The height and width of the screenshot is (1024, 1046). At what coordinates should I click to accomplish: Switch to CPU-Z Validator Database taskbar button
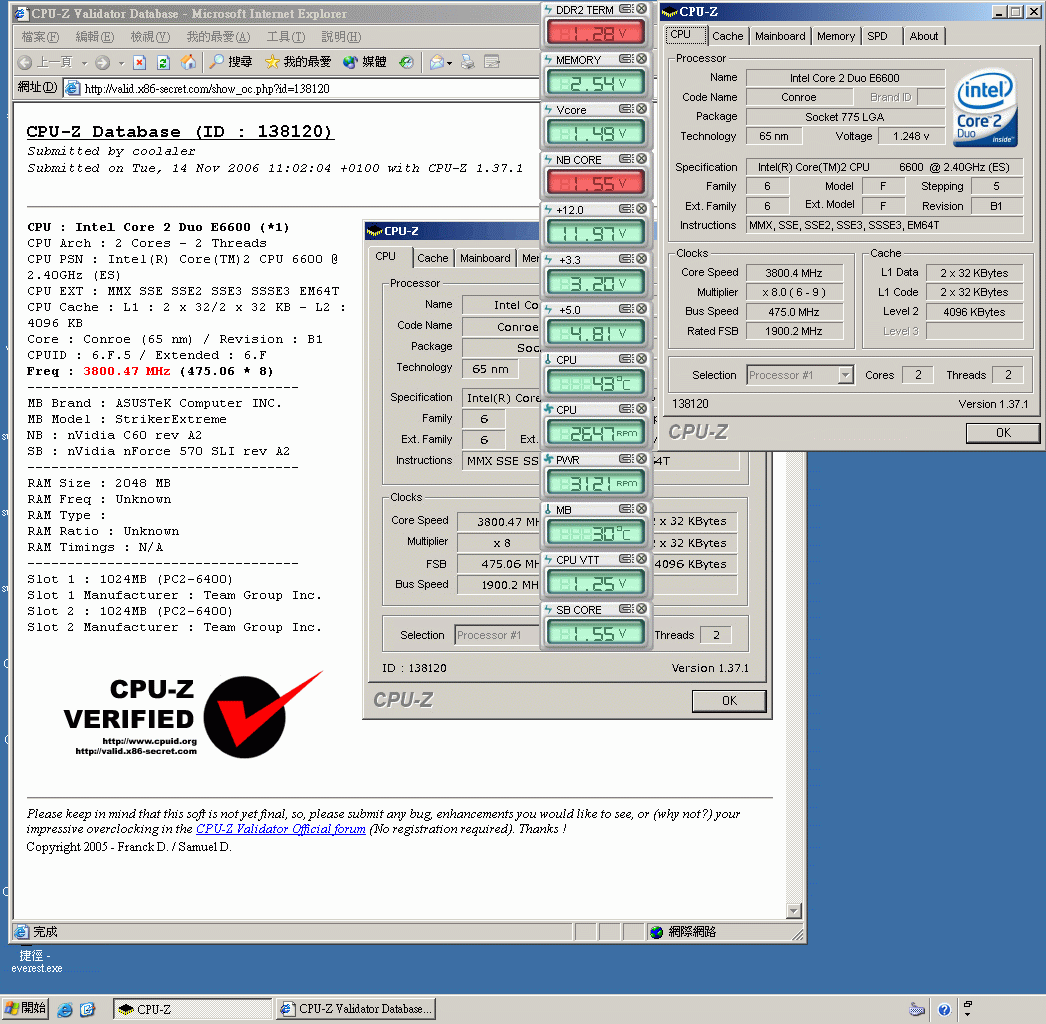tap(356, 1009)
